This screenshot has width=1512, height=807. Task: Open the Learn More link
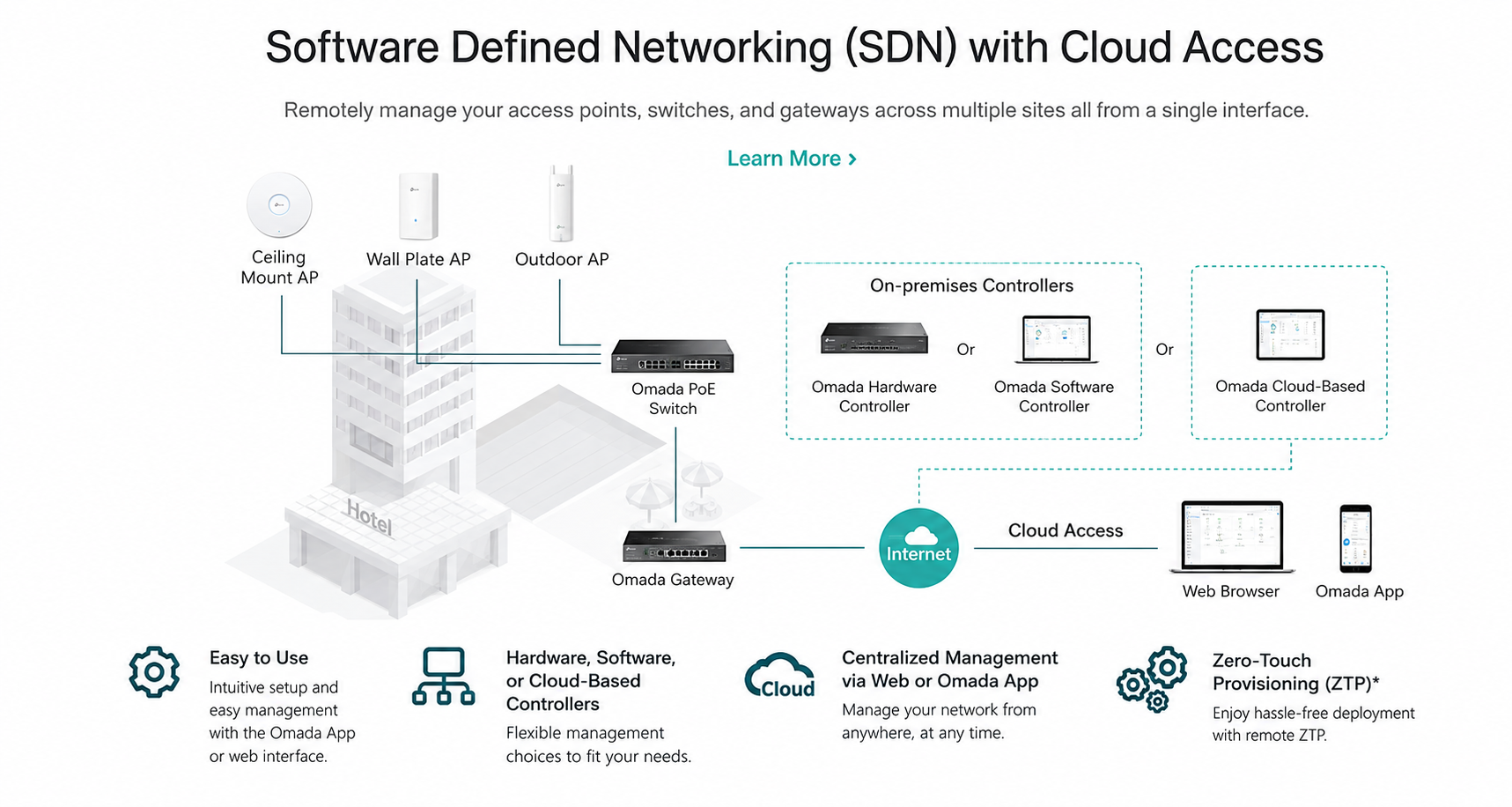792,159
